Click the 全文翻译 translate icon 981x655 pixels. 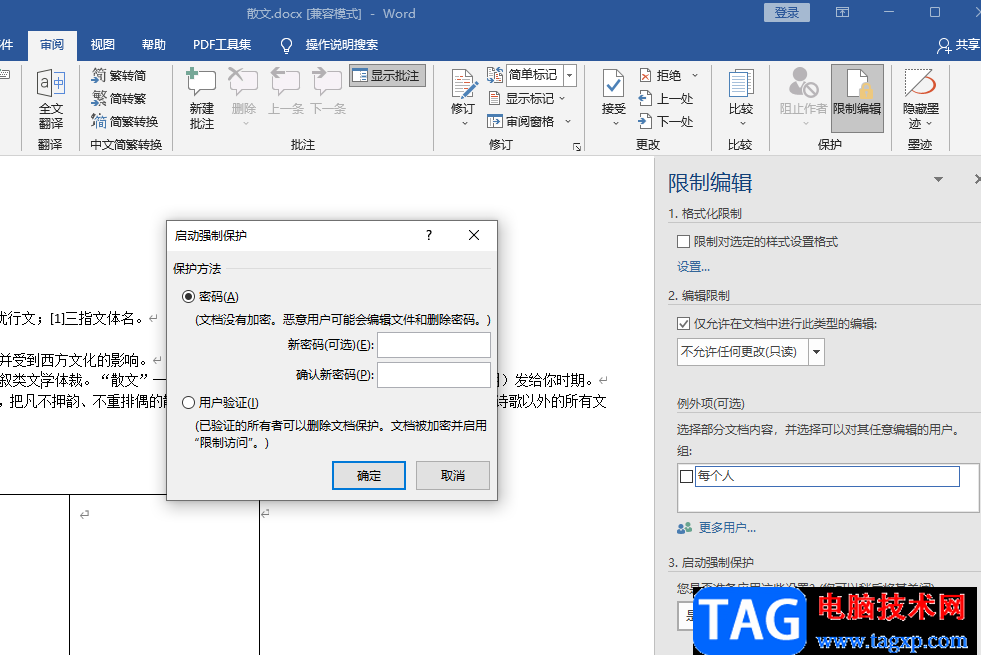coord(51,99)
